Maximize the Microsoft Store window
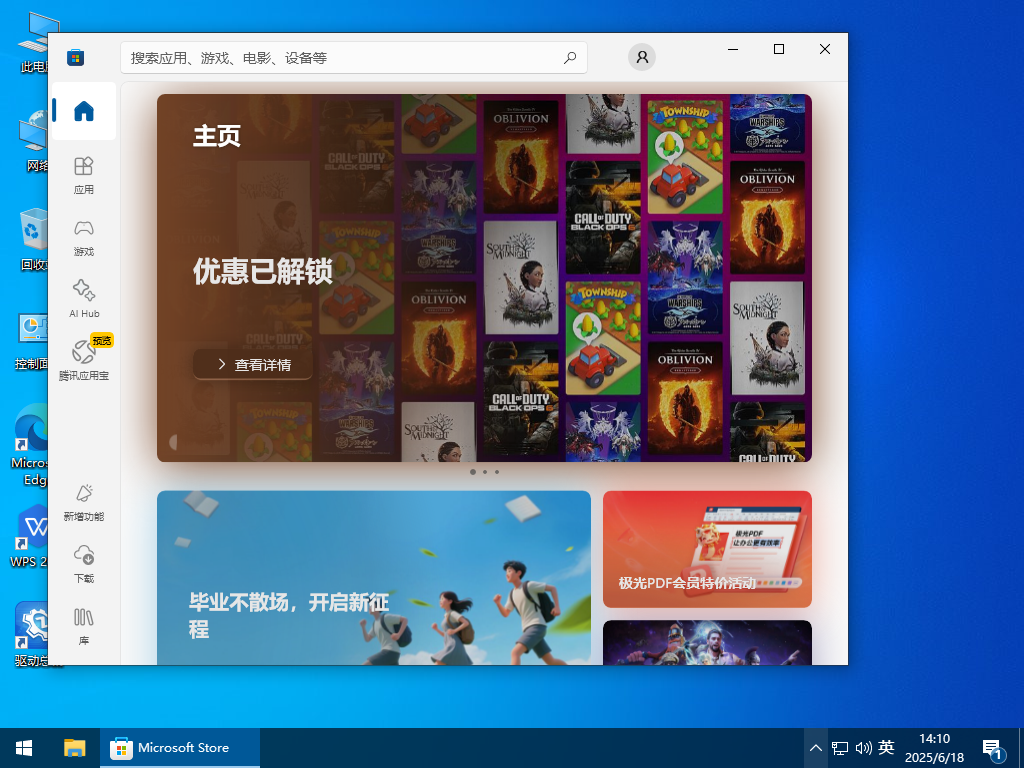Image resolution: width=1024 pixels, height=768 pixels. click(778, 49)
